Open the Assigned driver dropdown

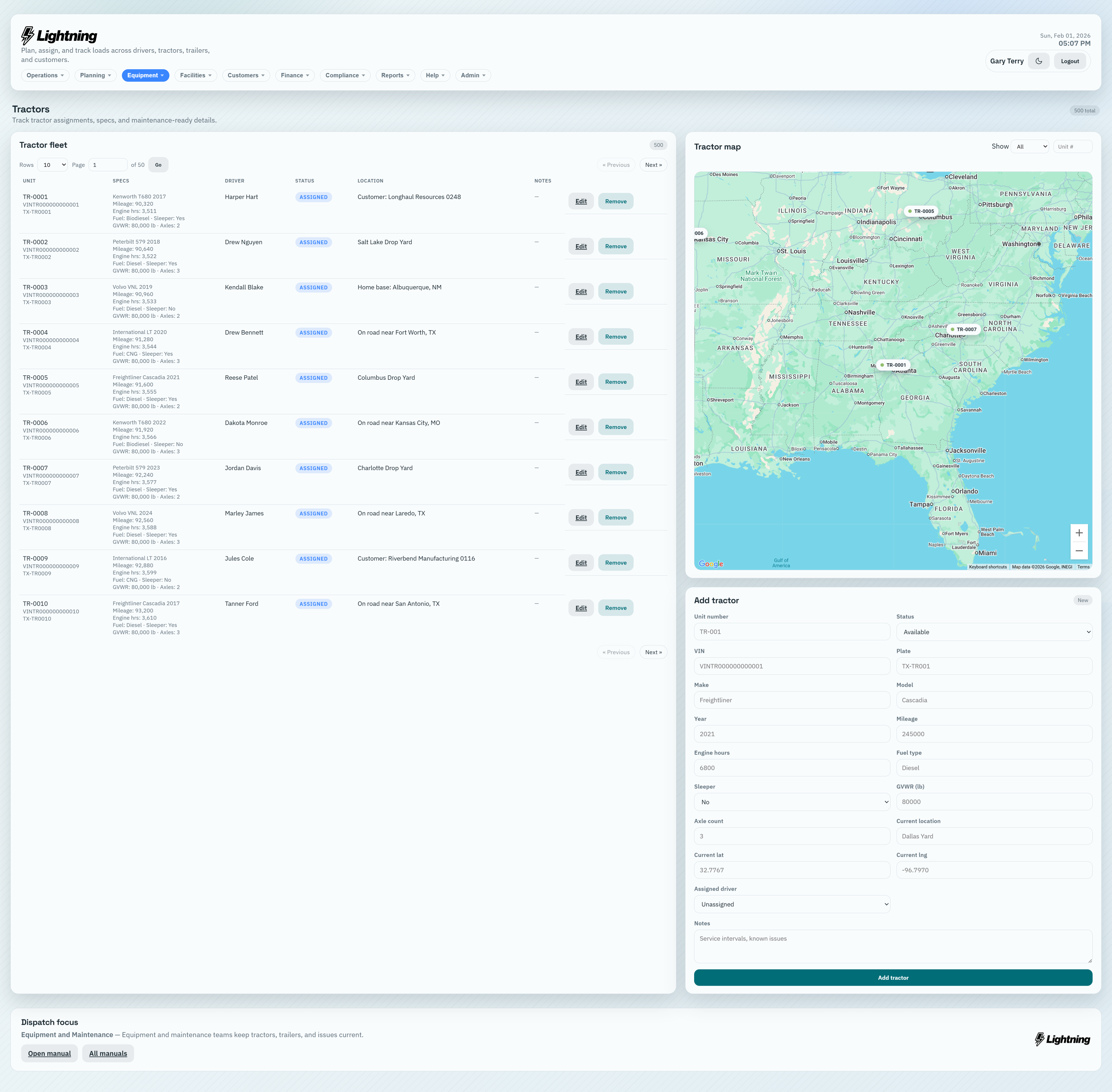[x=791, y=905]
